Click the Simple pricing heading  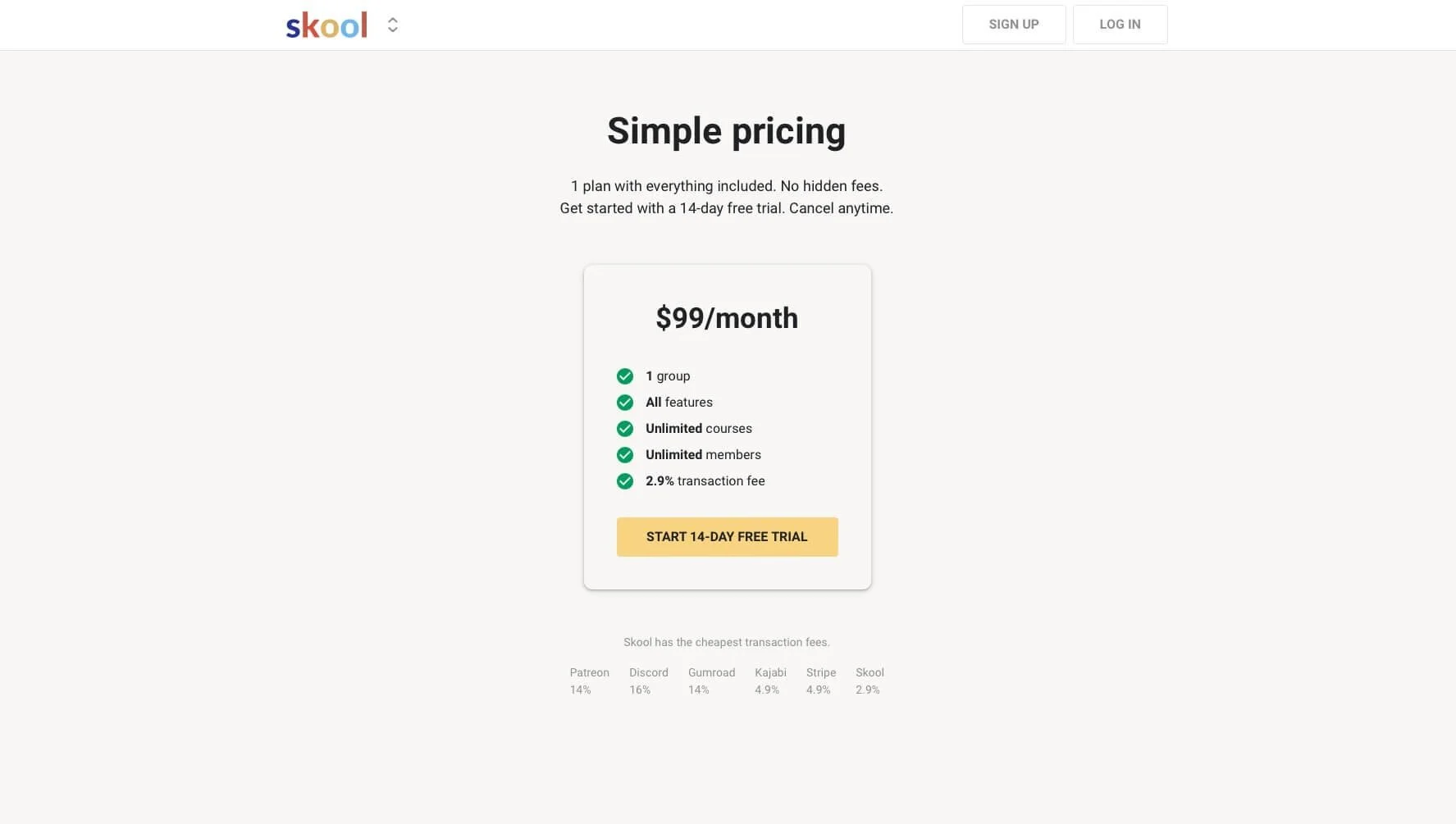click(x=726, y=131)
